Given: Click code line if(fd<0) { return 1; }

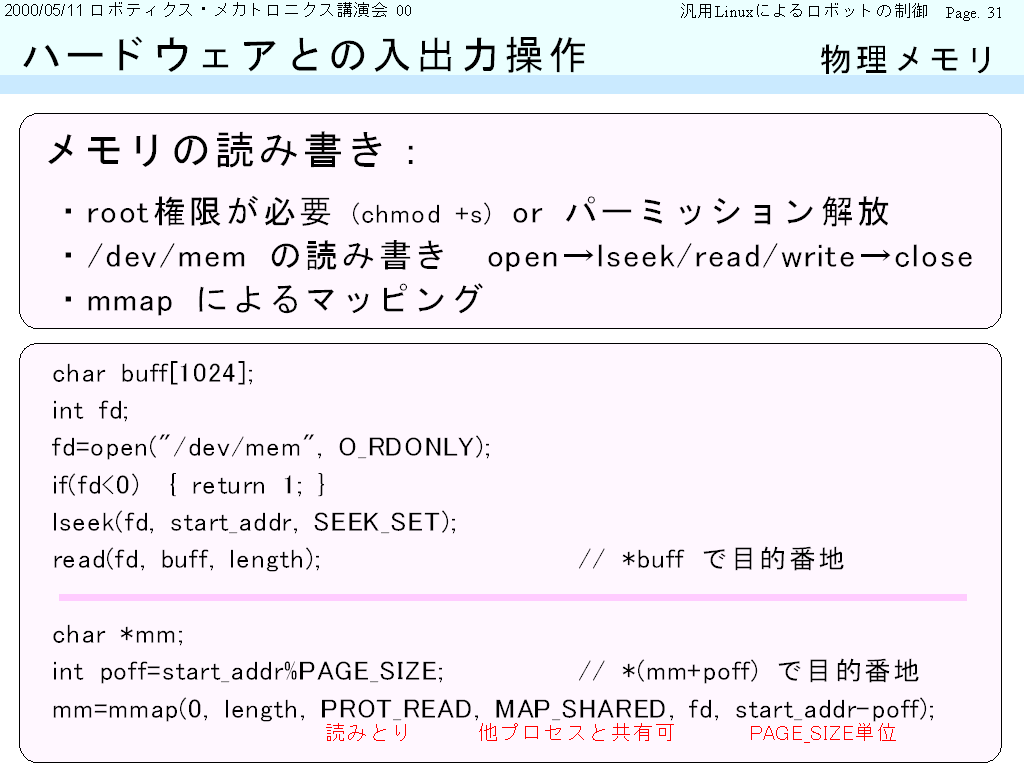Looking at the screenshot, I should [x=189, y=485].
